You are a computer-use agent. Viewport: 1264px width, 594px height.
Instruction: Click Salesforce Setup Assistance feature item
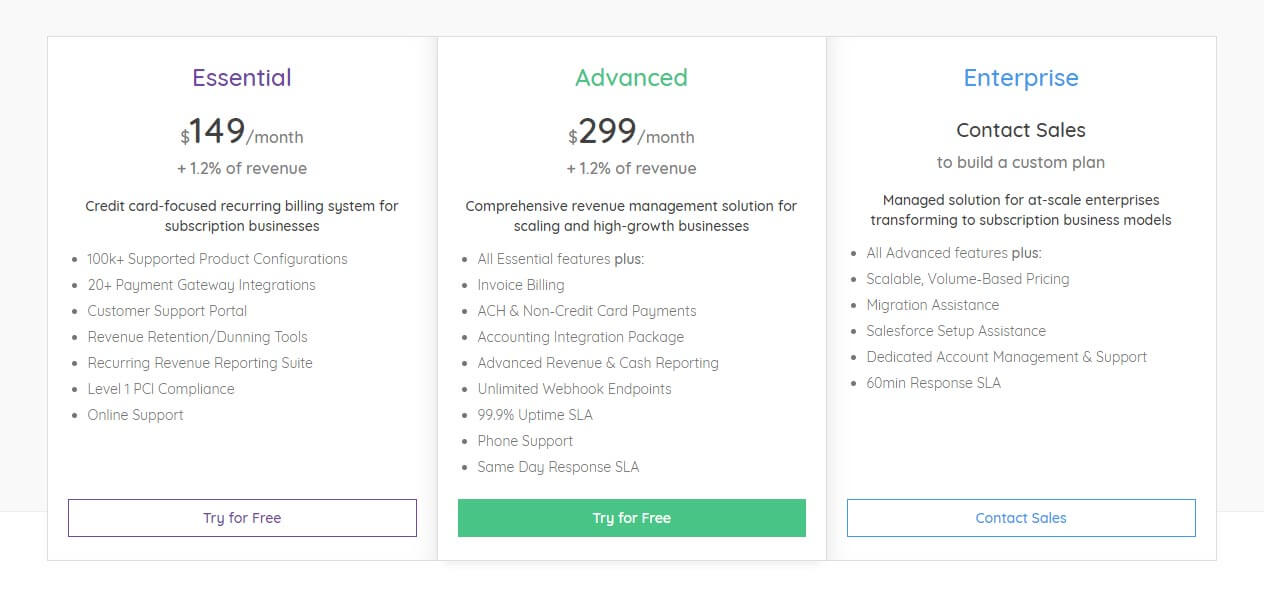point(956,331)
